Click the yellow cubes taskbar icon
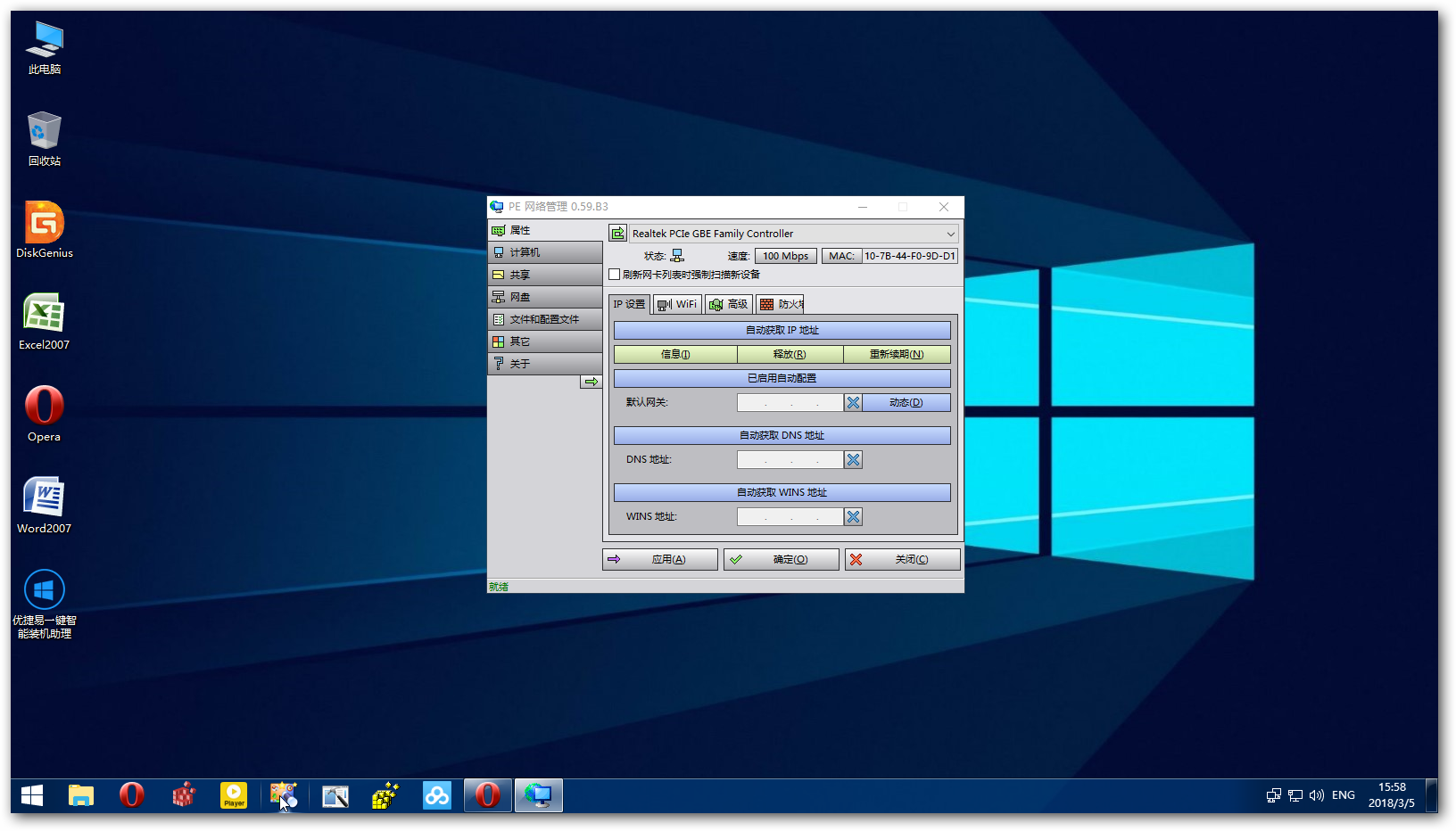Viewport: 1456px width, 831px height. 385,795
